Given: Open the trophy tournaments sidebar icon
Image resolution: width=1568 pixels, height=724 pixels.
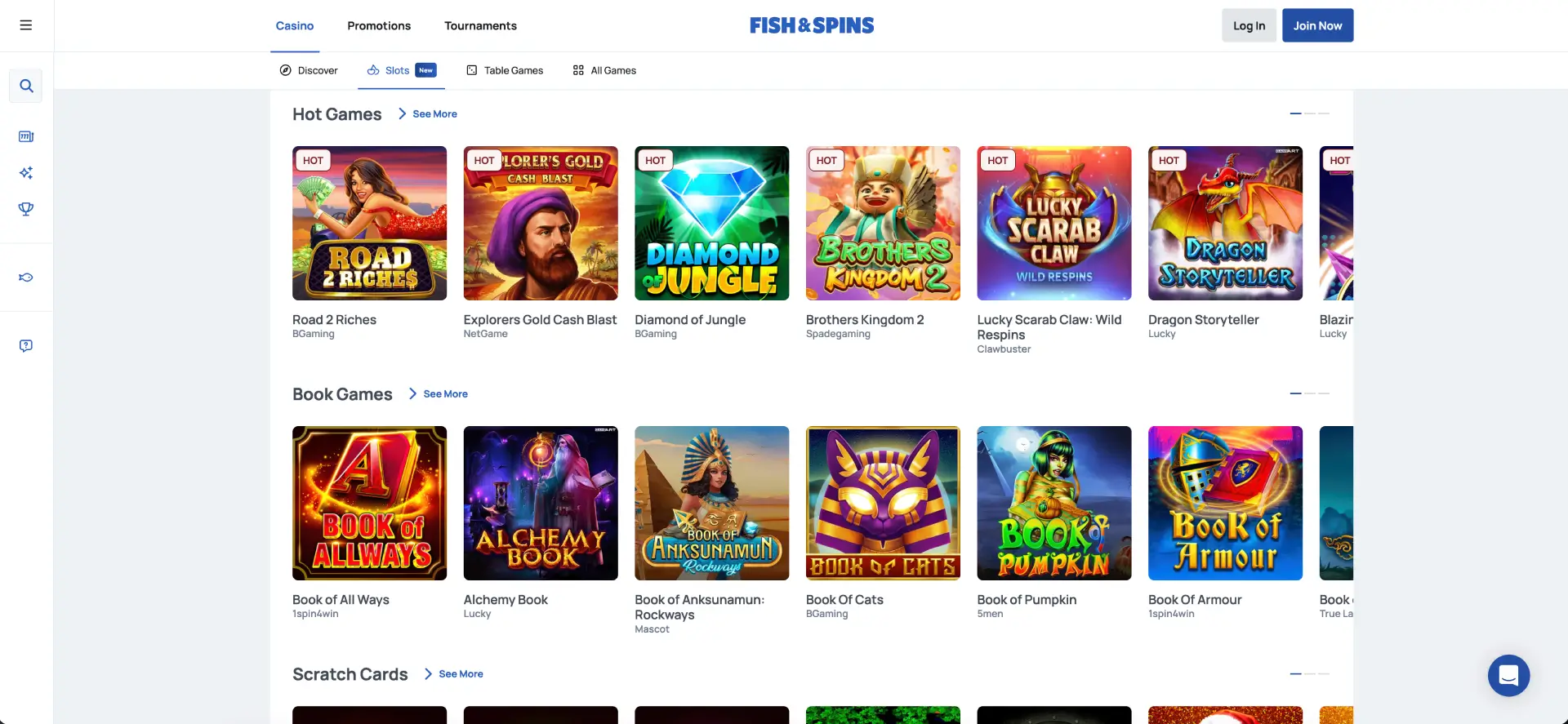Looking at the screenshot, I should pyautogui.click(x=26, y=209).
